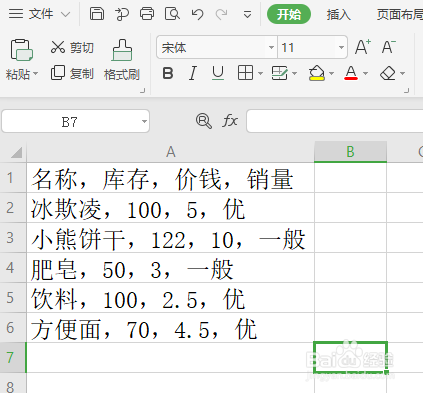
Task: Click cell with 肥皂，50，3，一般
Action: tap(170, 268)
